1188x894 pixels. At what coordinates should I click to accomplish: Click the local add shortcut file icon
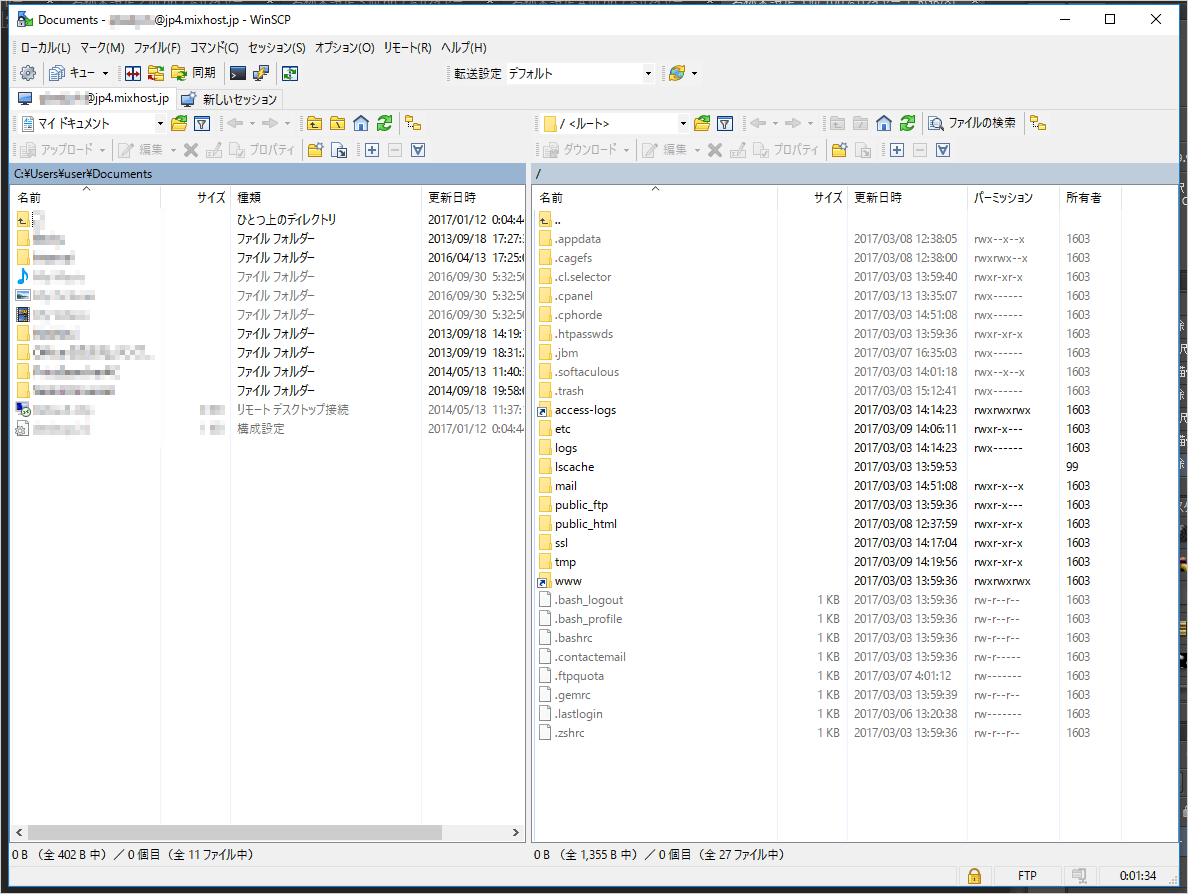pyautogui.click(x=339, y=150)
